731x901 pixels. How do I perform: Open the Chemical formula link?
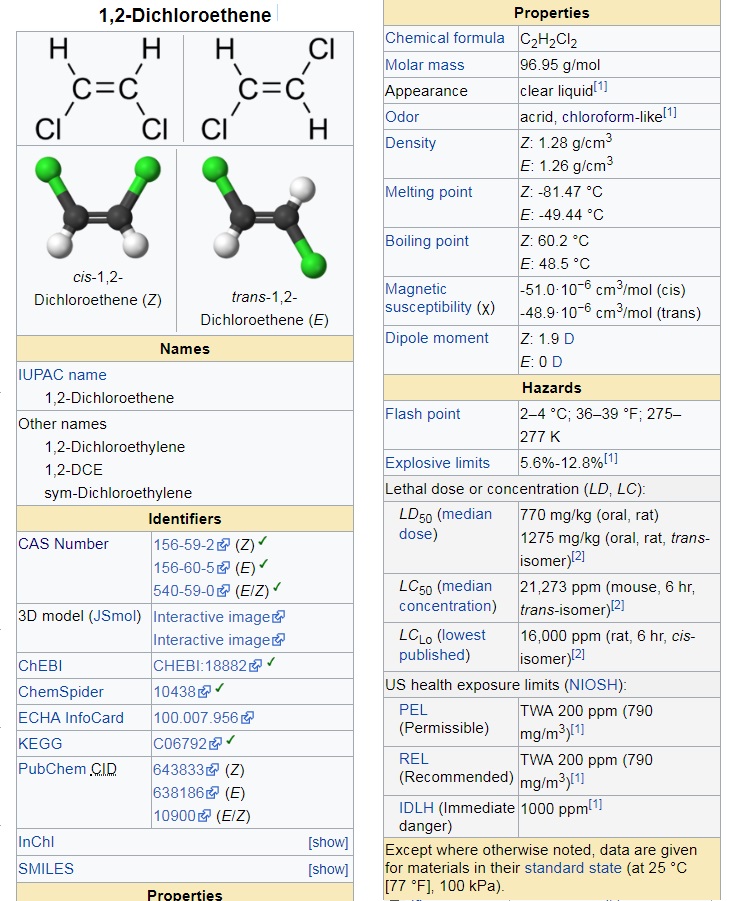coord(445,38)
